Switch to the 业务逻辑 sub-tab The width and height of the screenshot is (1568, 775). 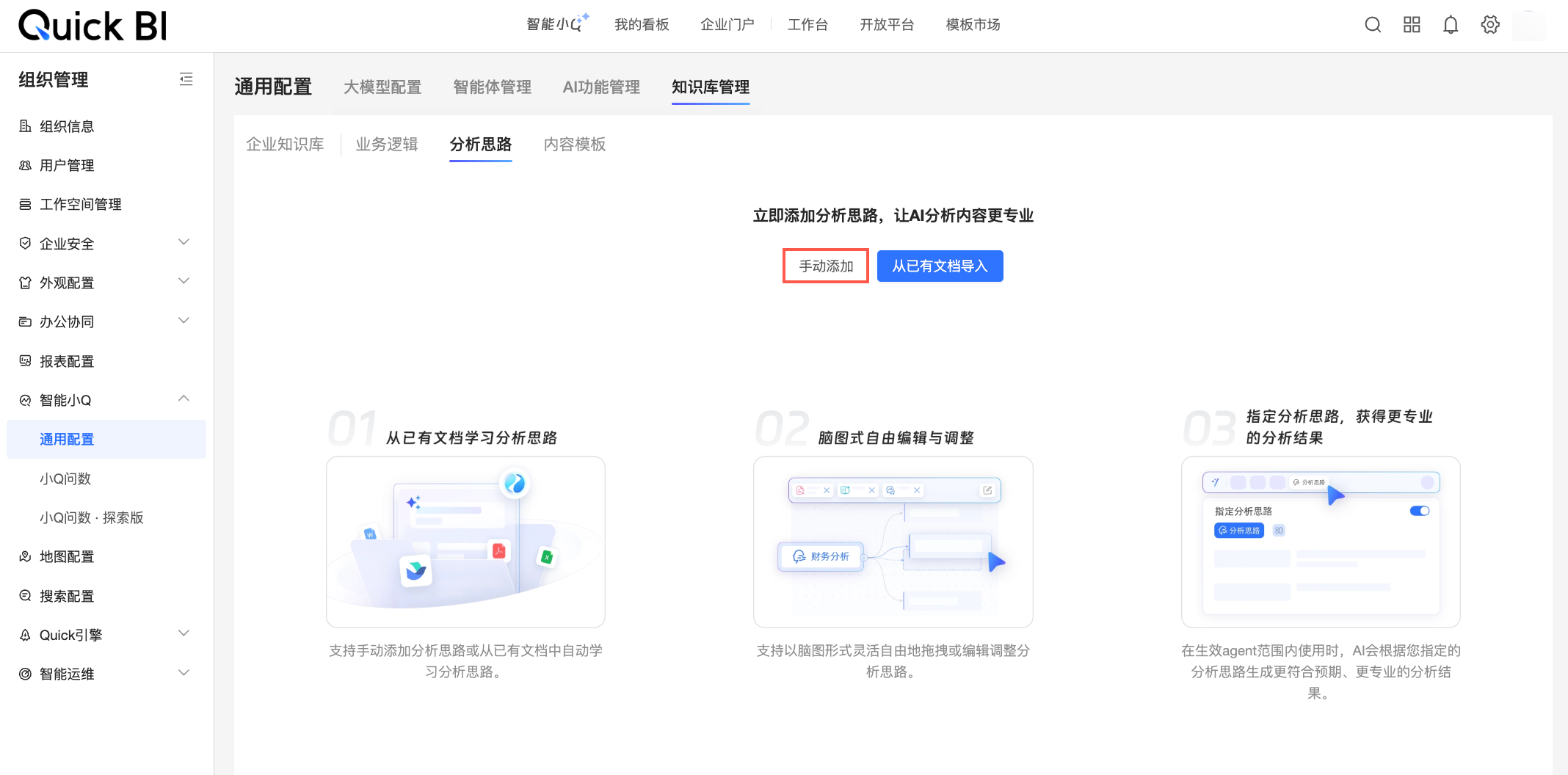[387, 145]
